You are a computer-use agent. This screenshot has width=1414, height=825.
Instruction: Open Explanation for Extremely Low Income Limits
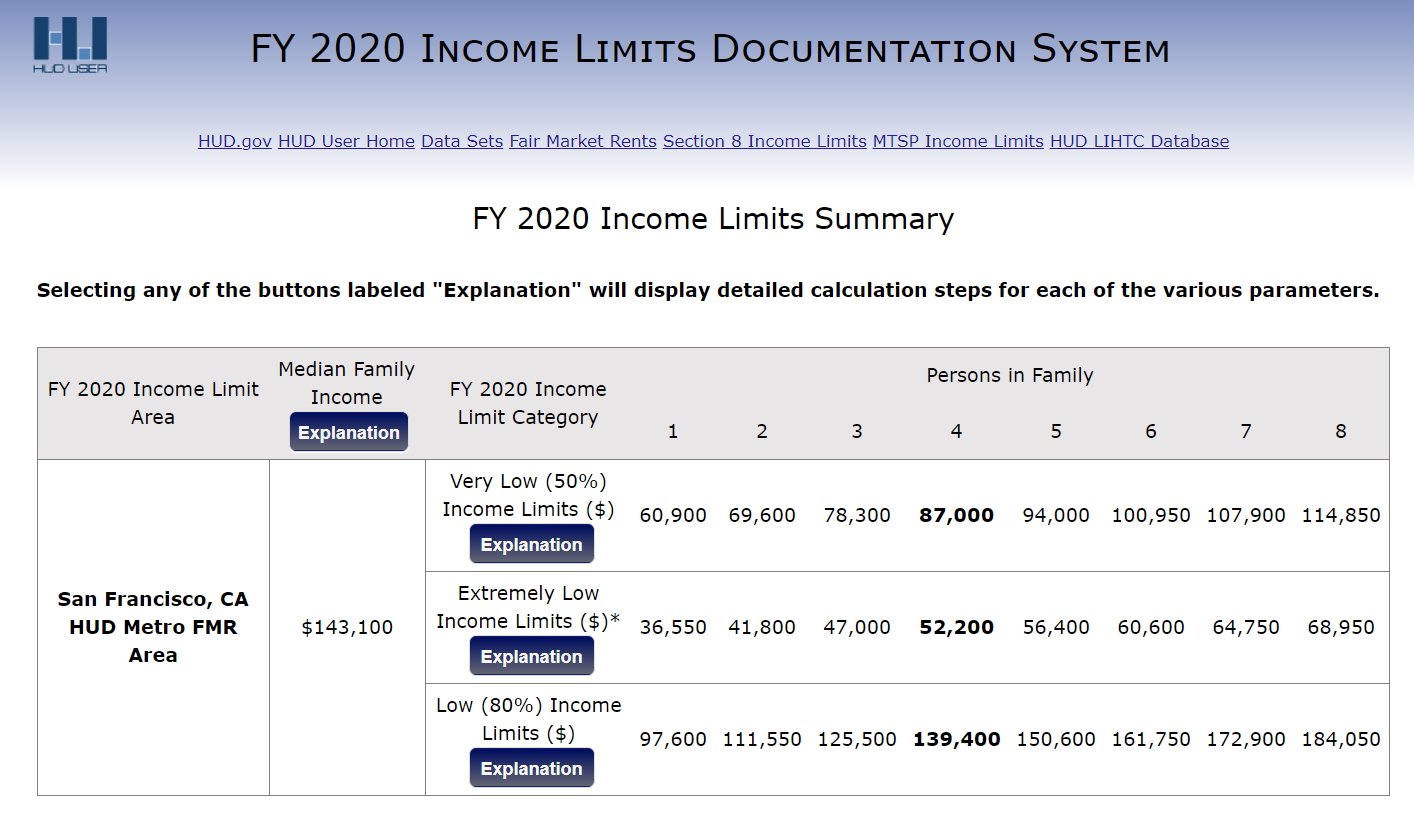[x=531, y=656]
